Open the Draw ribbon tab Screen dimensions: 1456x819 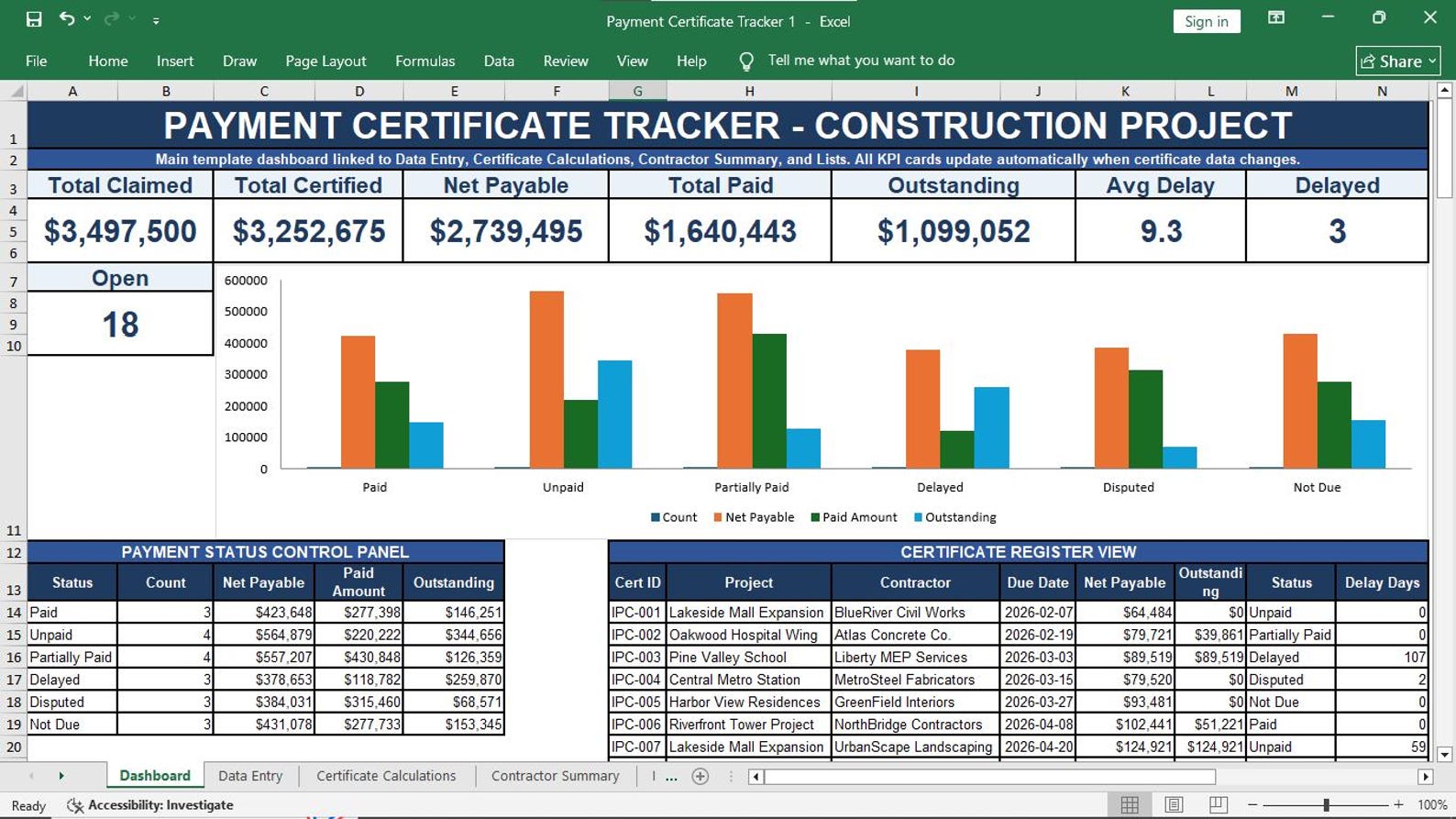pos(239,61)
